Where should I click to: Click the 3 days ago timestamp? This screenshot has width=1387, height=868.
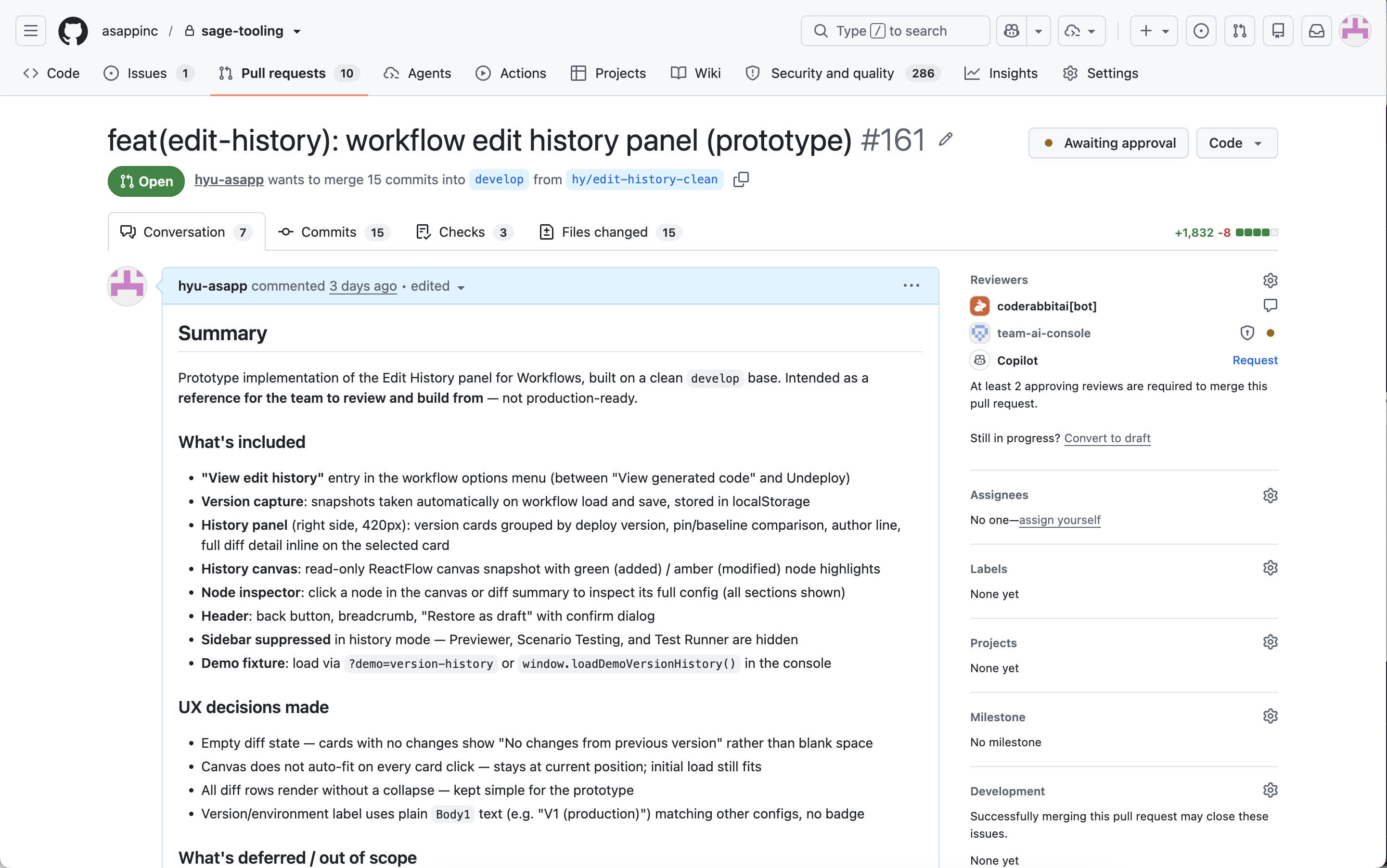pyautogui.click(x=363, y=286)
